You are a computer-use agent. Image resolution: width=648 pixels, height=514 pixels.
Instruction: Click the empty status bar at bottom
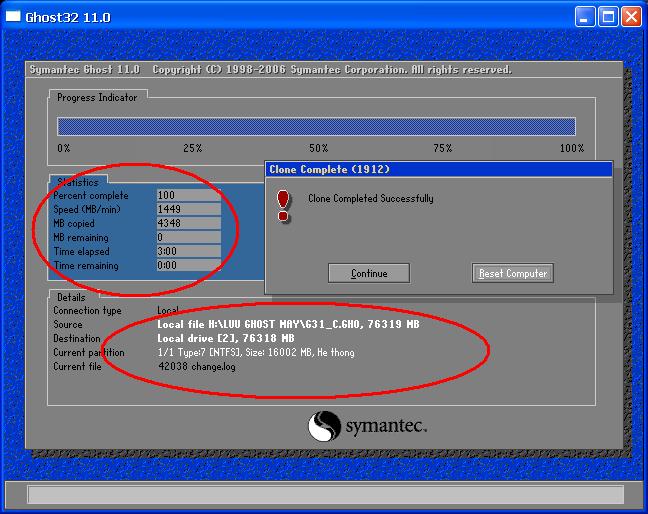coord(324,494)
